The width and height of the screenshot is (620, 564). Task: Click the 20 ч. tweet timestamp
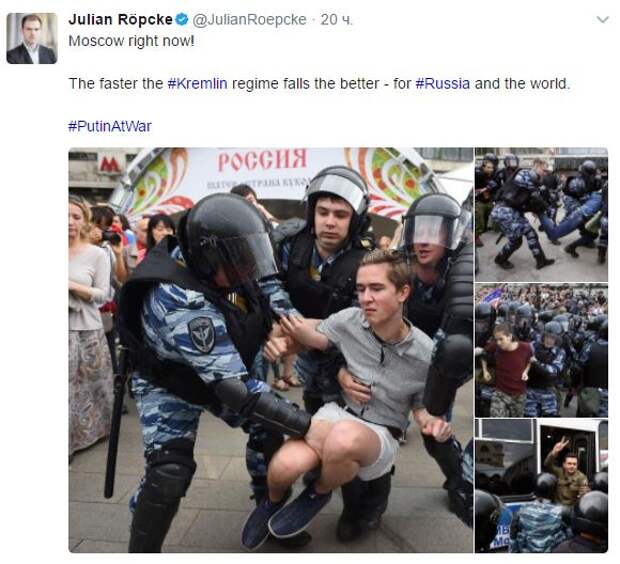point(336,19)
